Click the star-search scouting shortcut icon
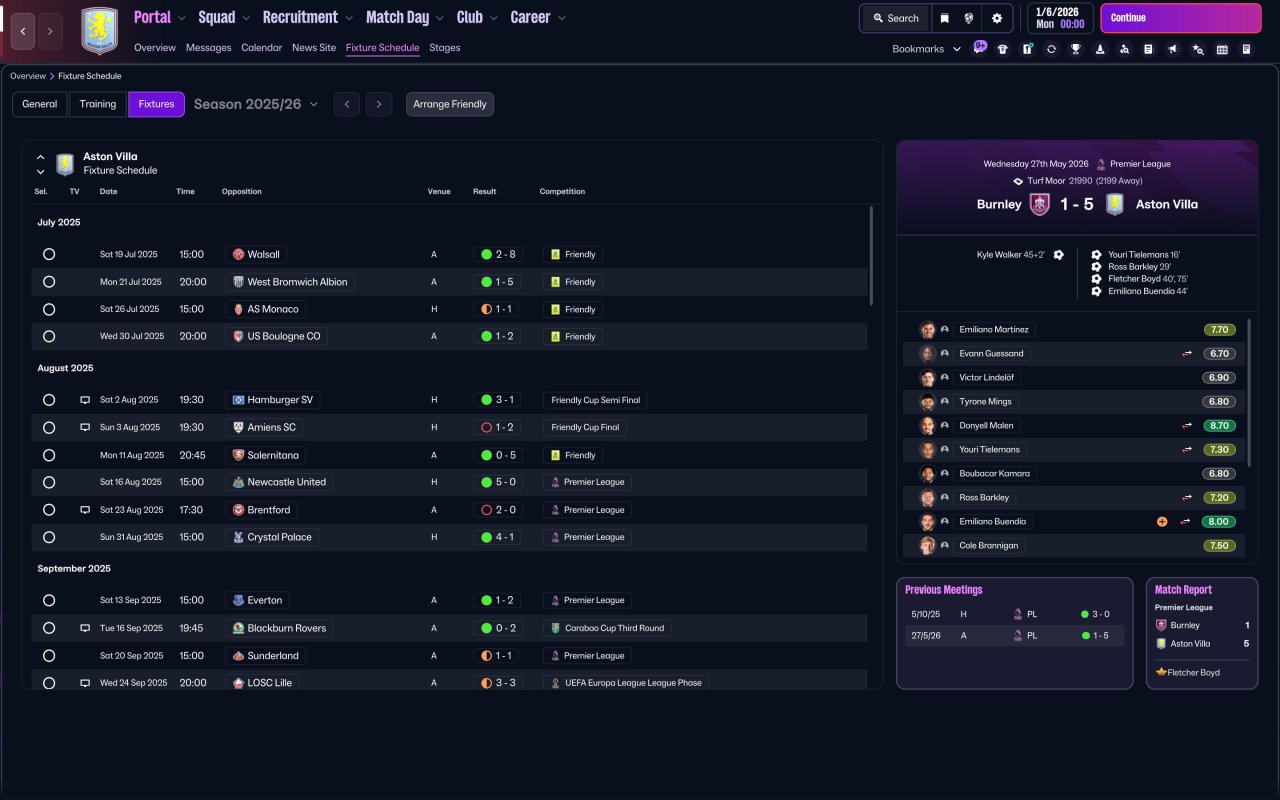Viewport: 1280px width, 800px height. point(1198,49)
